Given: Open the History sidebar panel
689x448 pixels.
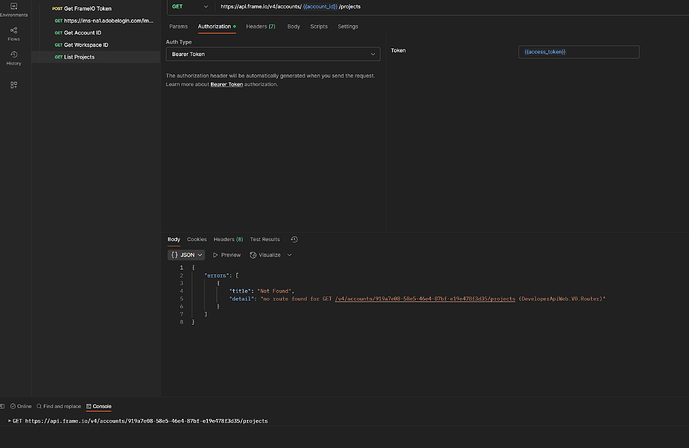Looking at the screenshot, I should click(13, 57).
